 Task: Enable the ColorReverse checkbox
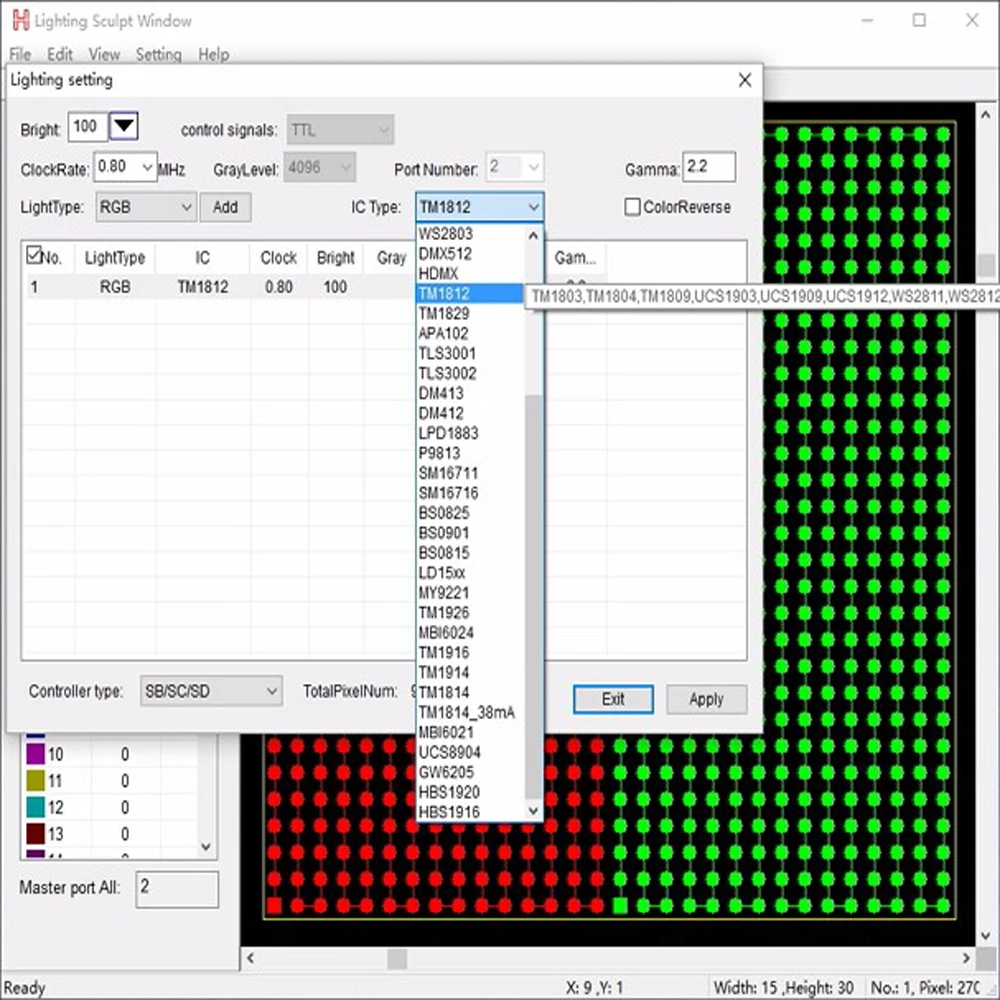point(633,207)
